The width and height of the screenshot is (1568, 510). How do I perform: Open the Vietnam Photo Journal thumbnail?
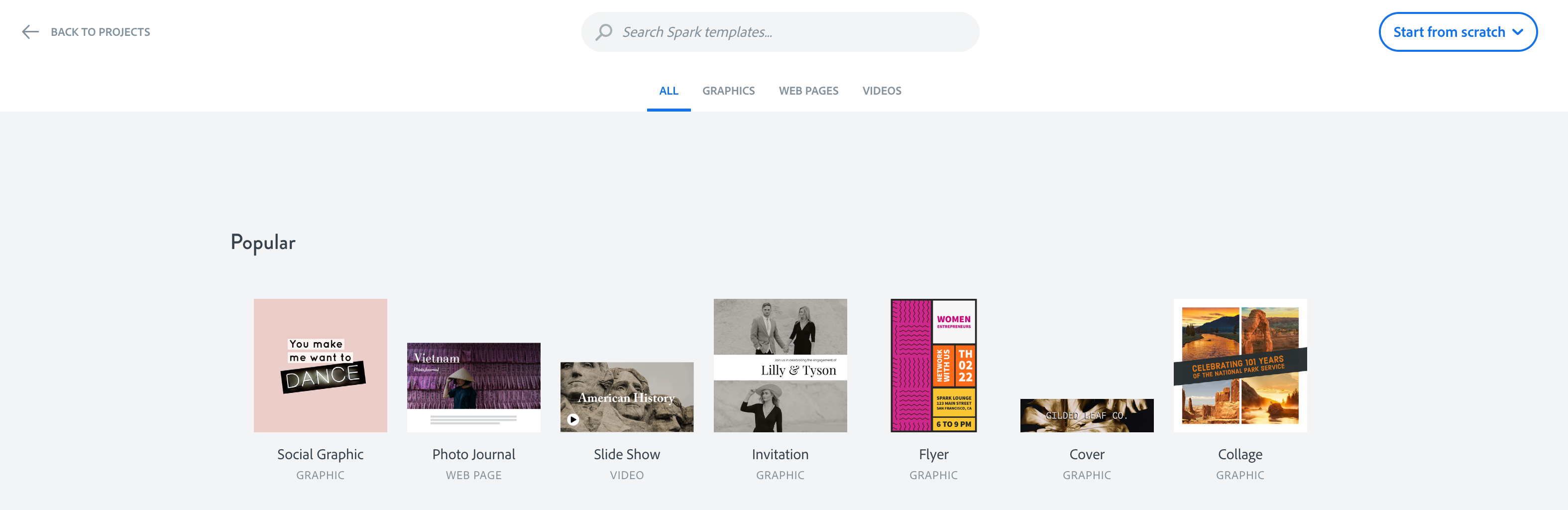tap(473, 387)
